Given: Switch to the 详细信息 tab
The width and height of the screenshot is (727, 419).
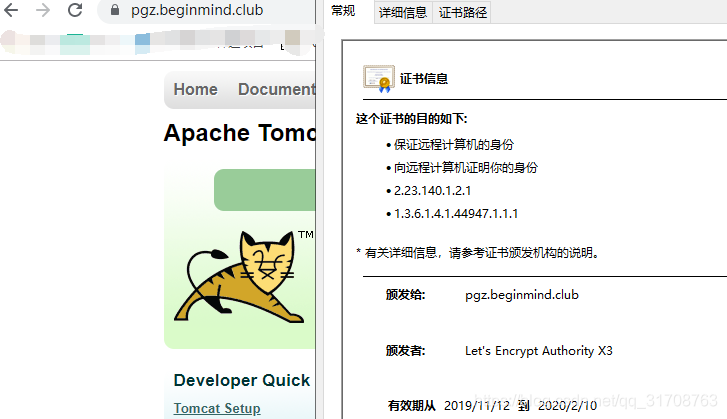Looking at the screenshot, I should [x=402, y=13].
